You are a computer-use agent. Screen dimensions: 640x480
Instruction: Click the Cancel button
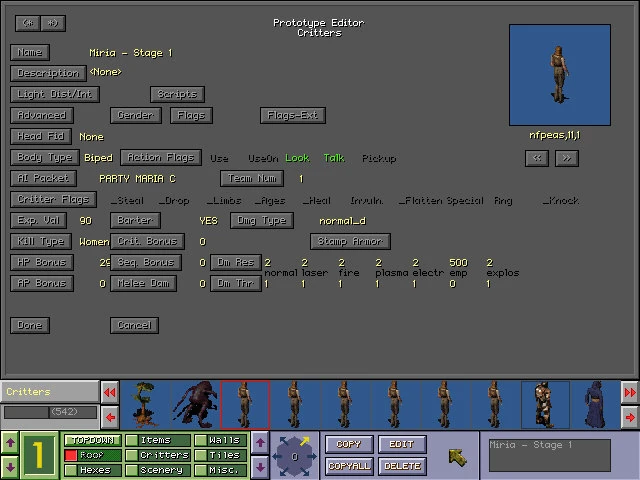pos(134,325)
